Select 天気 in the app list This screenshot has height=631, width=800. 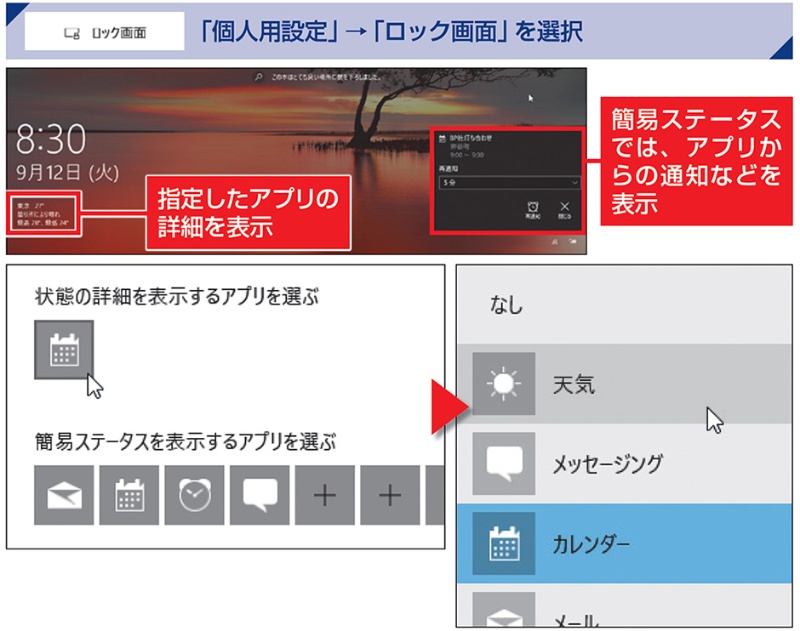573,384
